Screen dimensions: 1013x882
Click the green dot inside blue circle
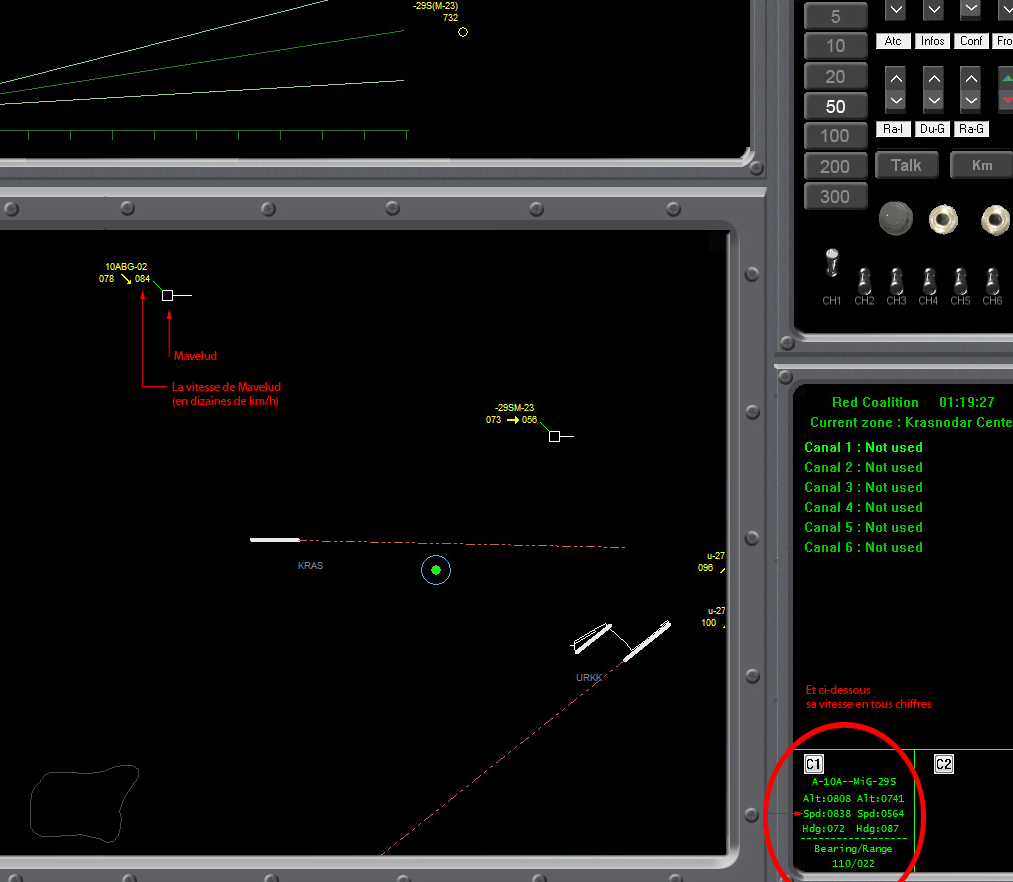(436, 570)
